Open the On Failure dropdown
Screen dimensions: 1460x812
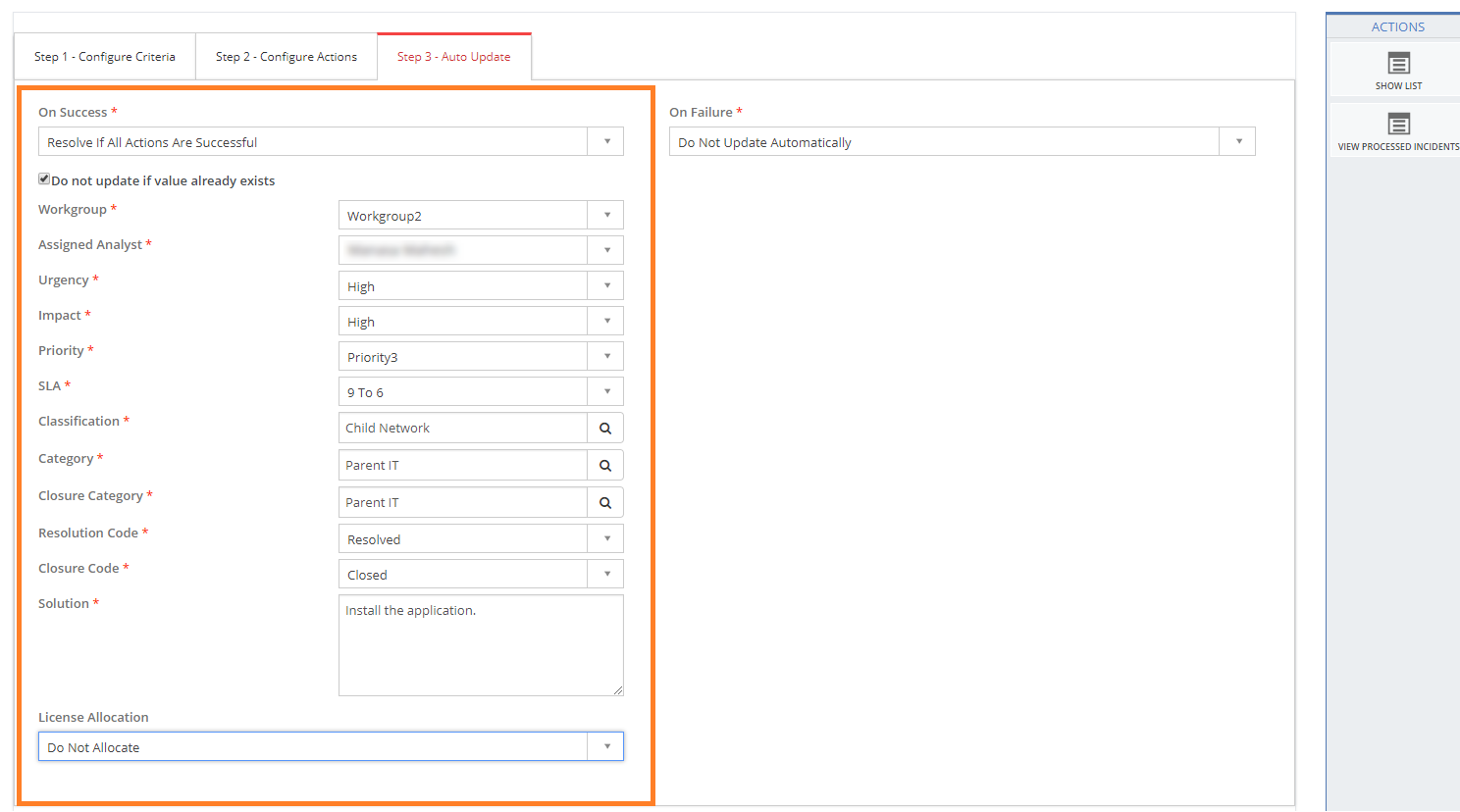(x=1238, y=142)
